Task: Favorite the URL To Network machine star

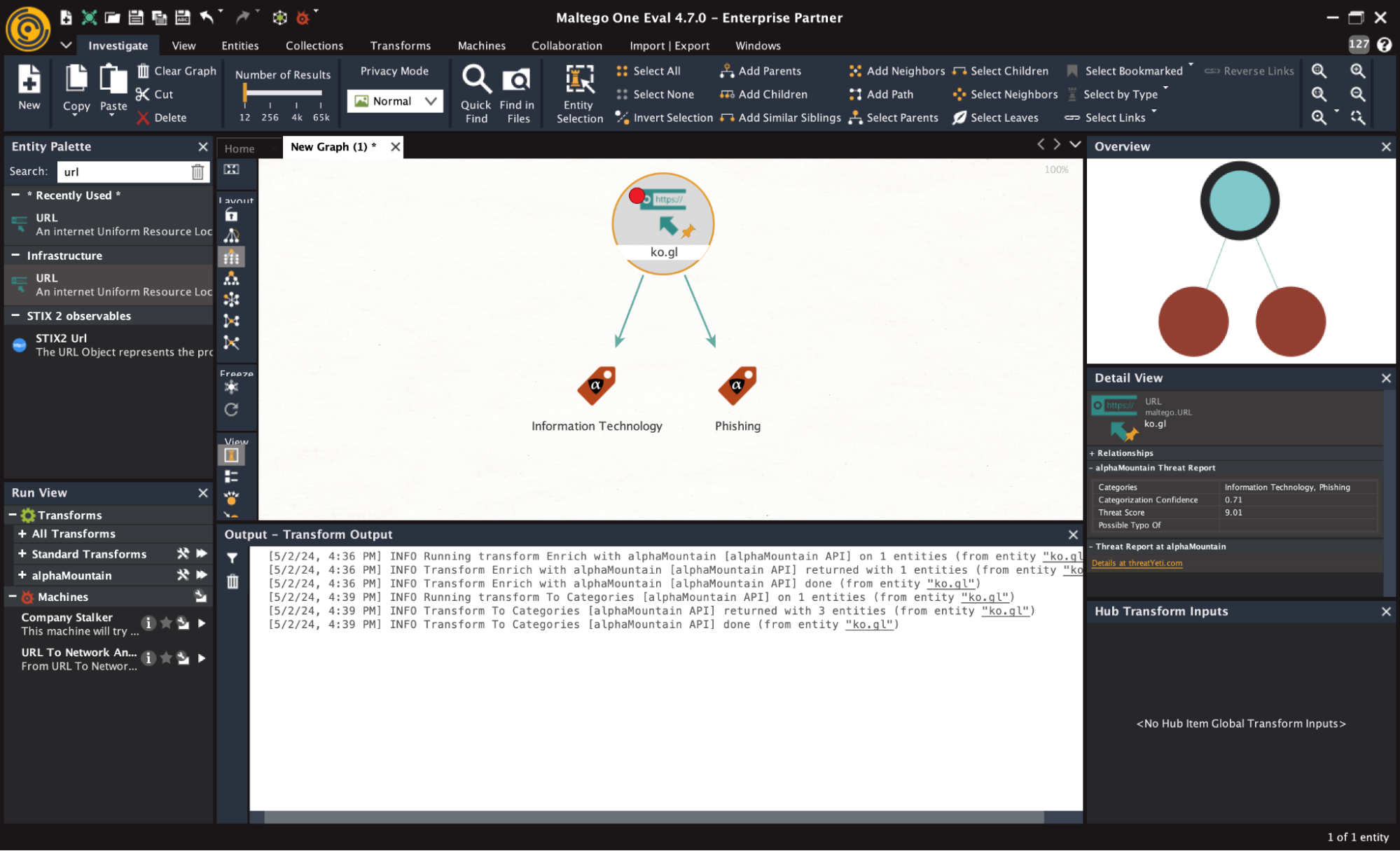Action: [x=166, y=658]
